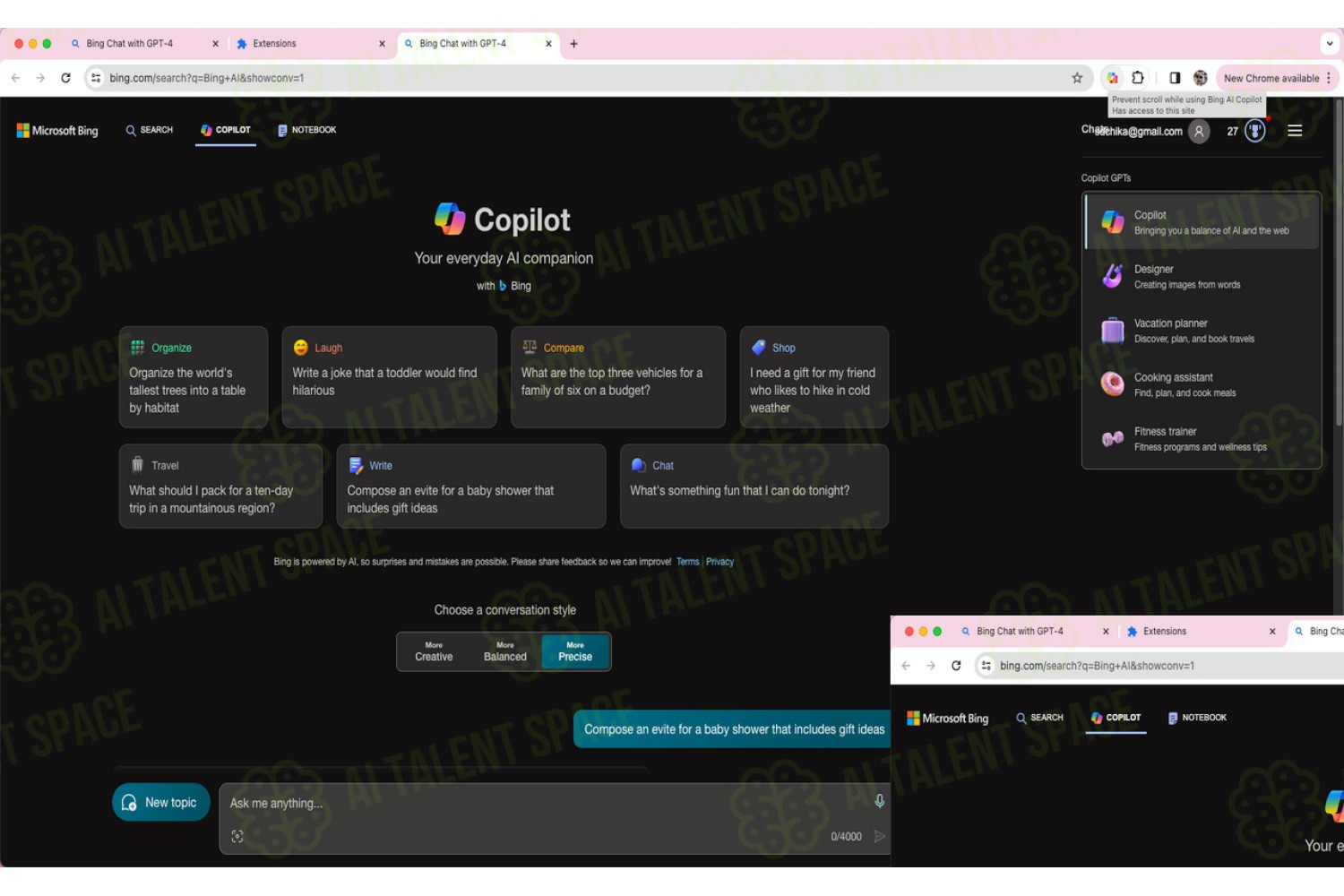Click Organize tallest trees suggestion card
The width and height of the screenshot is (1344, 896).
(x=194, y=377)
